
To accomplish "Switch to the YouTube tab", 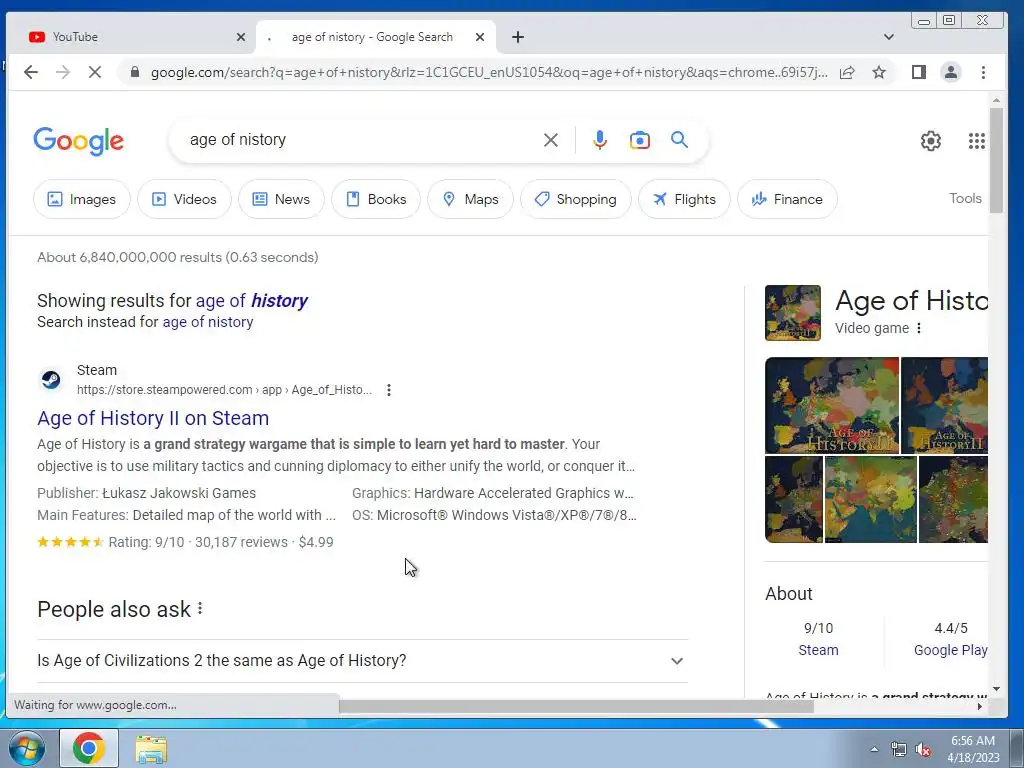I will click(131, 37).
